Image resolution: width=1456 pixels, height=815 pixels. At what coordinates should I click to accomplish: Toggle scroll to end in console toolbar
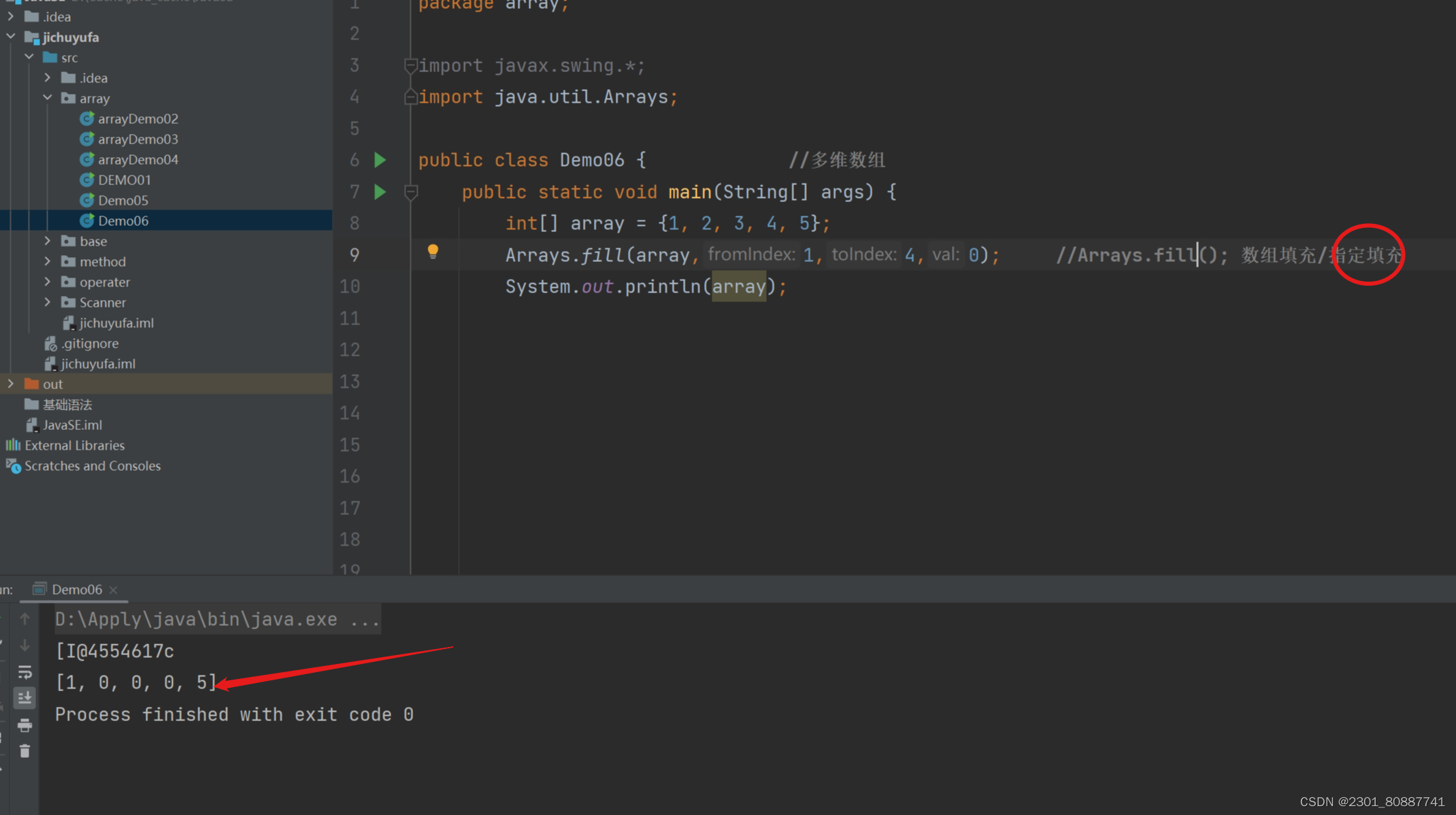[x=24, y=697]
